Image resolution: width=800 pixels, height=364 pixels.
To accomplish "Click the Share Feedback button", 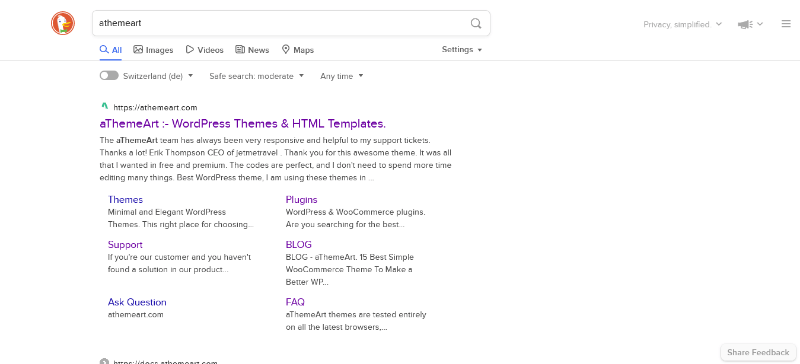I will click(758, 352).
